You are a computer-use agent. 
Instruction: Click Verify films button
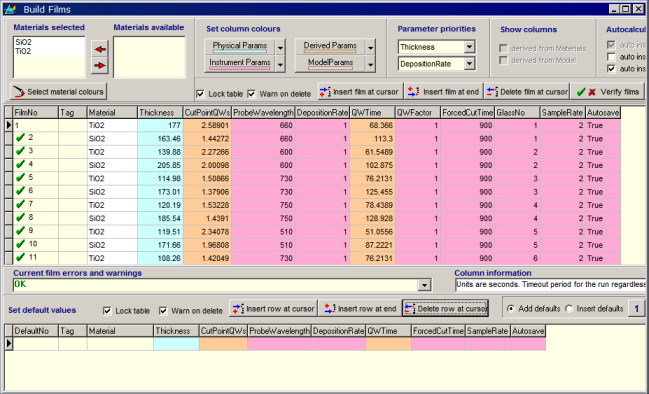click(x=608, y=91)
